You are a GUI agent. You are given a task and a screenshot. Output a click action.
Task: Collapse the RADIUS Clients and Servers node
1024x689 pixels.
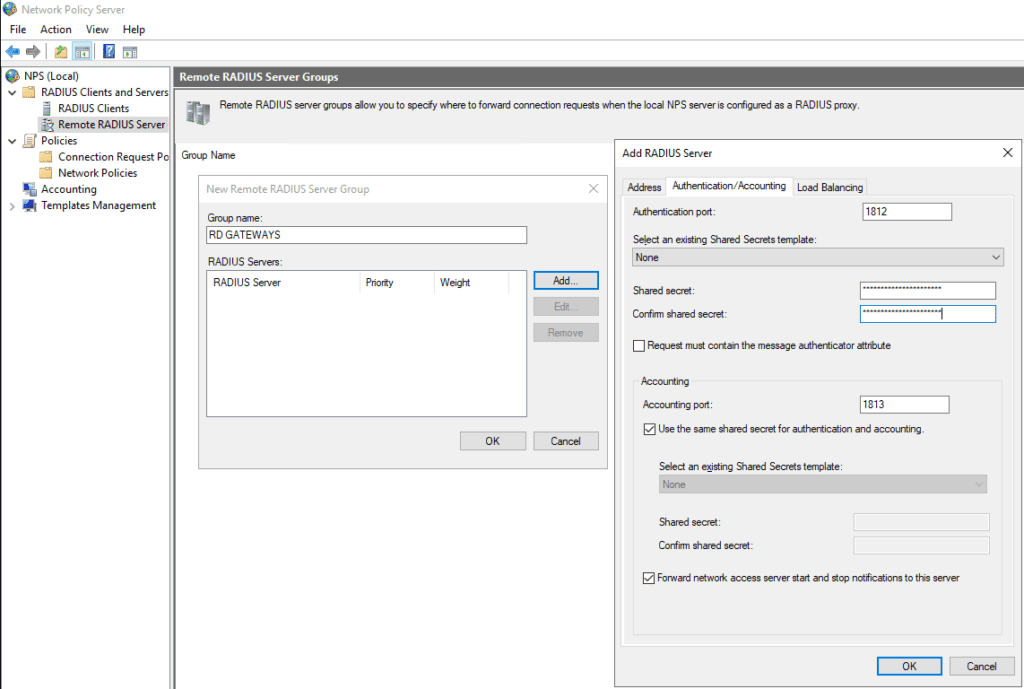(x=12, y=92)
